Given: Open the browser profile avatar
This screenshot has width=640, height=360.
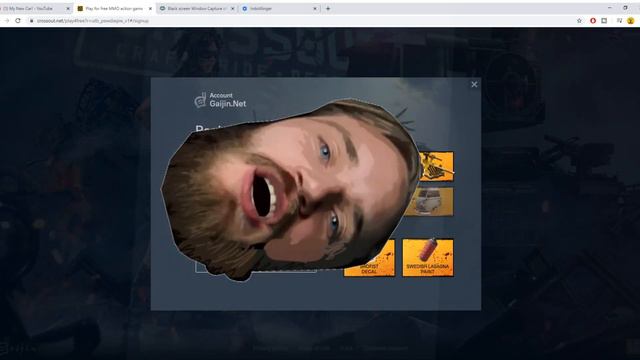Looking at the screenshot, I should (631, 21).
